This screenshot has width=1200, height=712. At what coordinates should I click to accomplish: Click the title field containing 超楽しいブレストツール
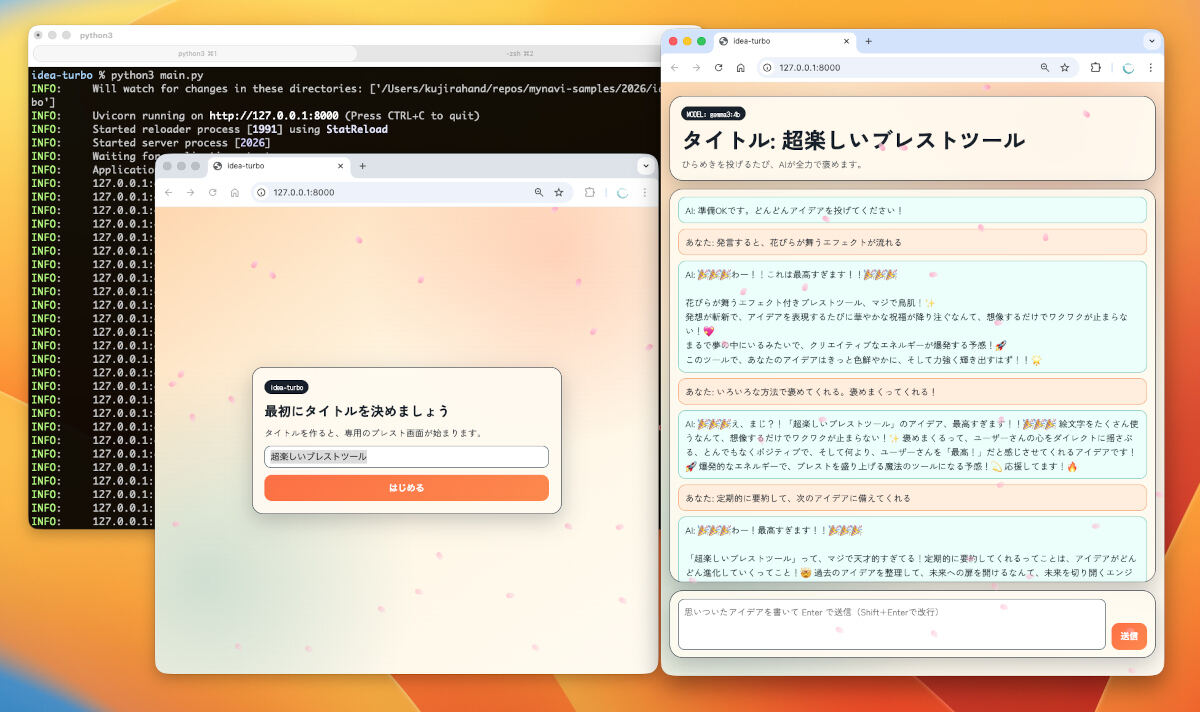406,455
